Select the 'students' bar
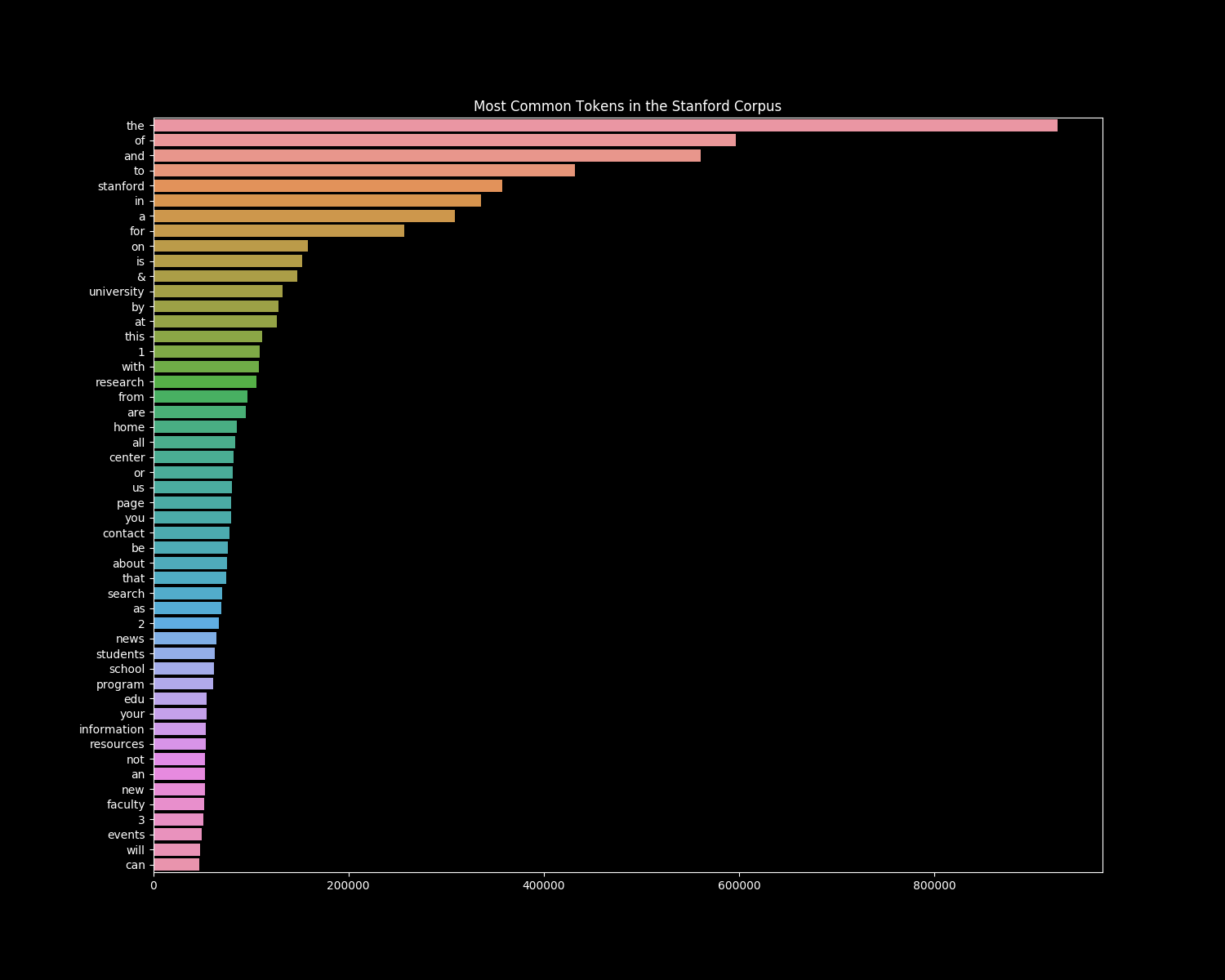The image size is (1225, 980). (x=184, y=654)
